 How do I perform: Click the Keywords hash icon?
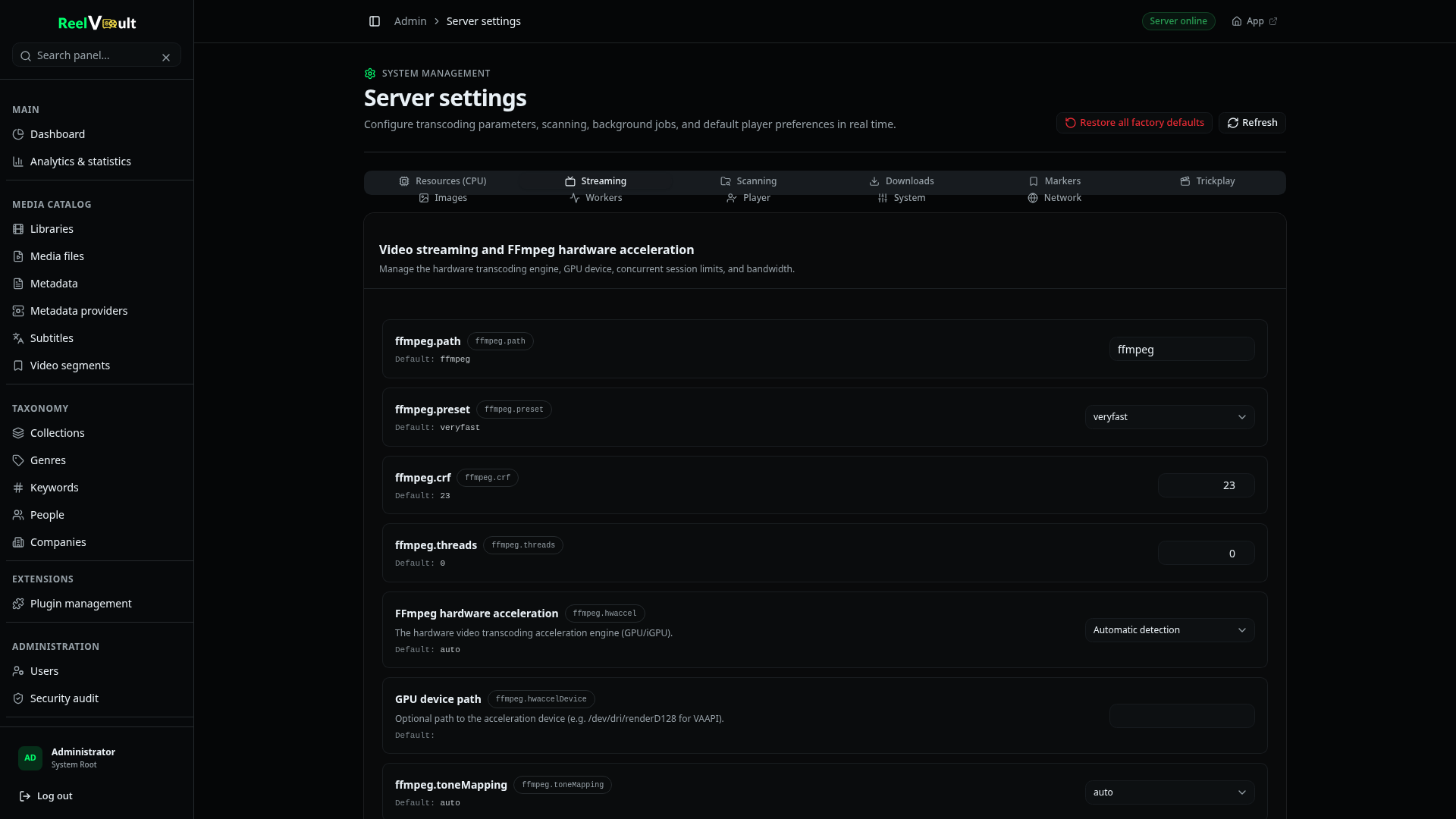click(x=18, y=488)
